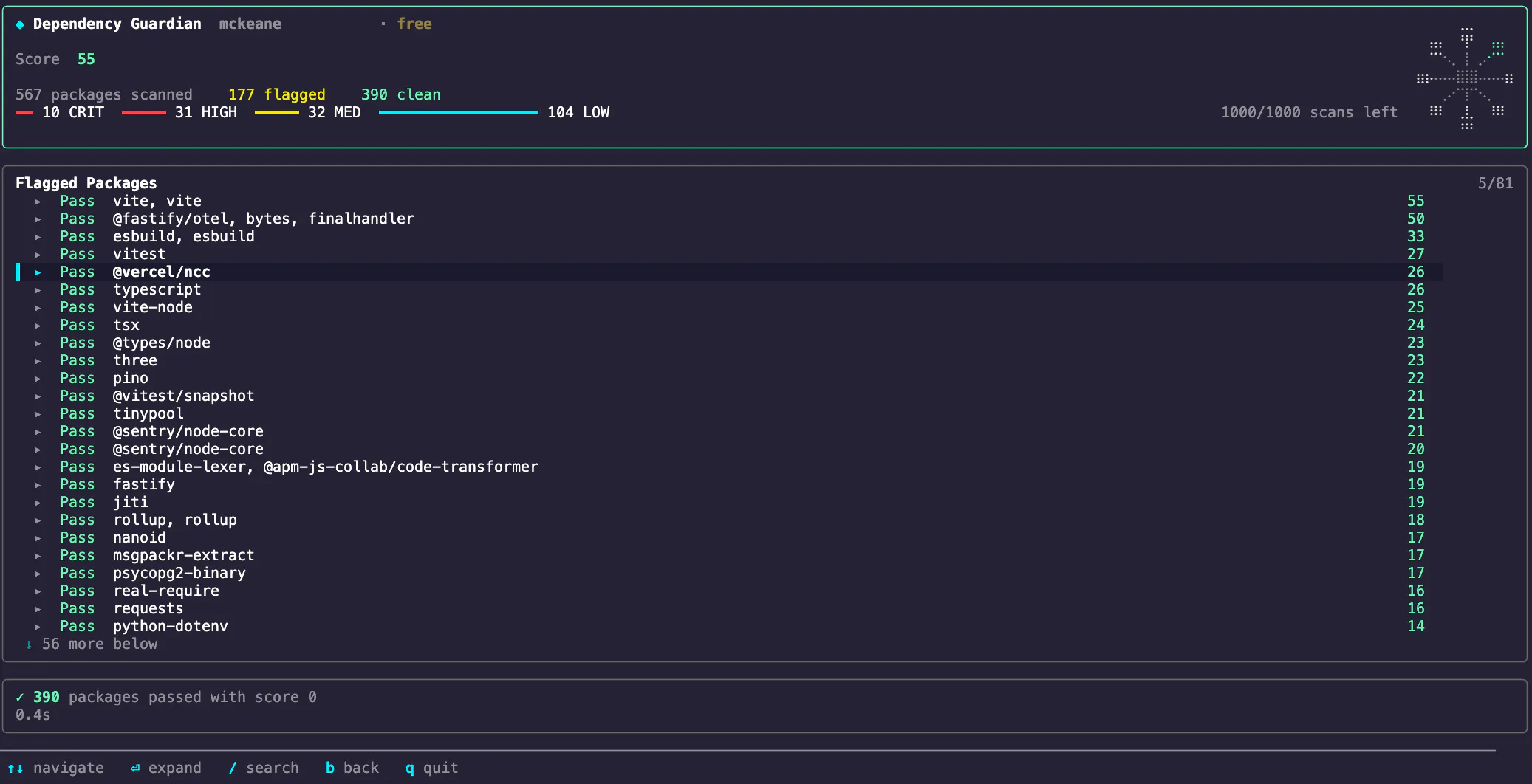Click the expand return-key icon
This screenshot has height=784, width=1532.
click(x=135, y=768)
